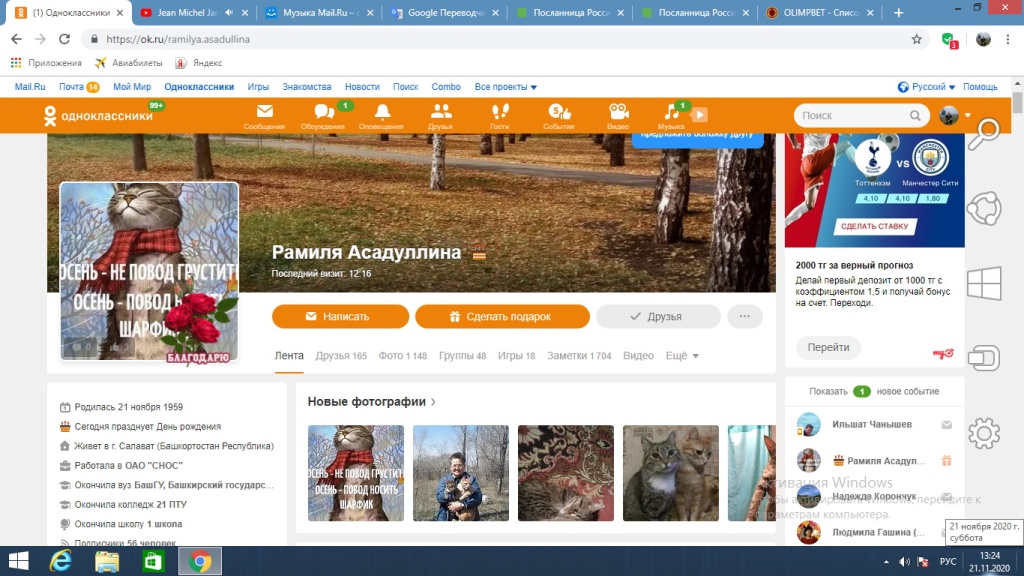Click the search magnifier icon in Поиск field
This screenshot has width=1024, height=576.
(915, 116)
